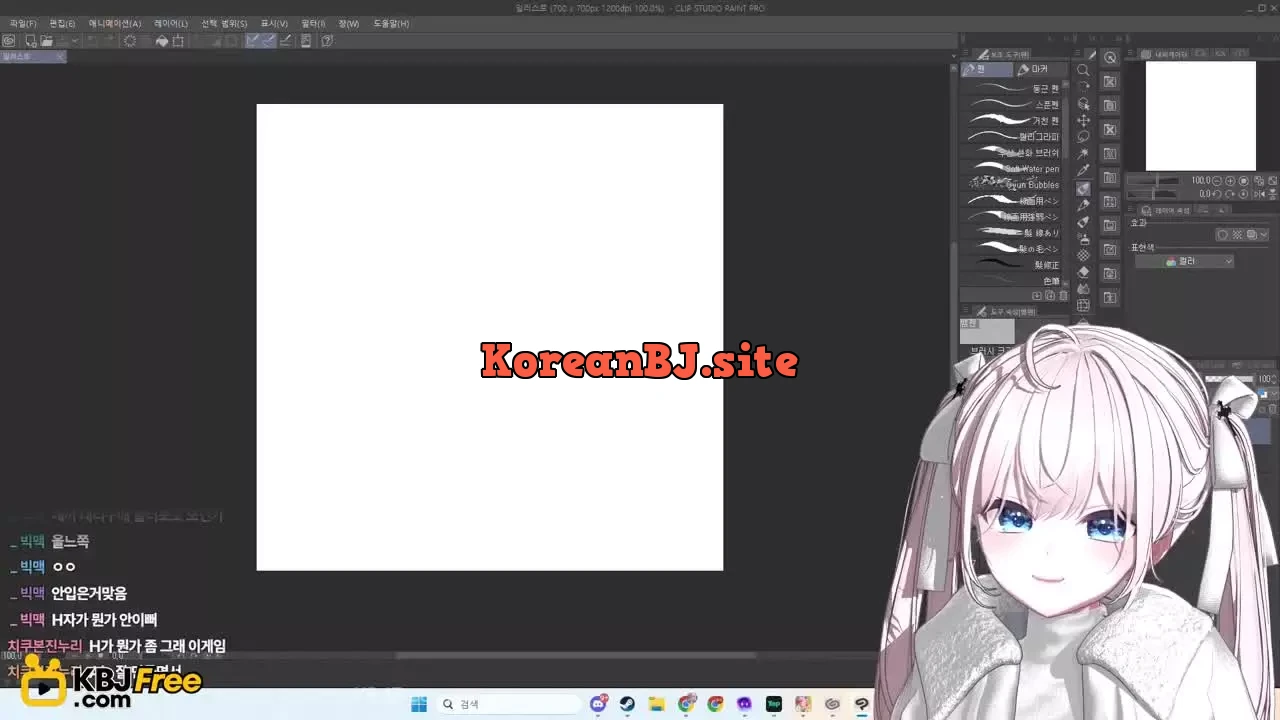Viewport: 1280px width, 720px height.
Task: Open the 애니메이션(A) menu
Action: pyautogui.click(x=114, y=23)
